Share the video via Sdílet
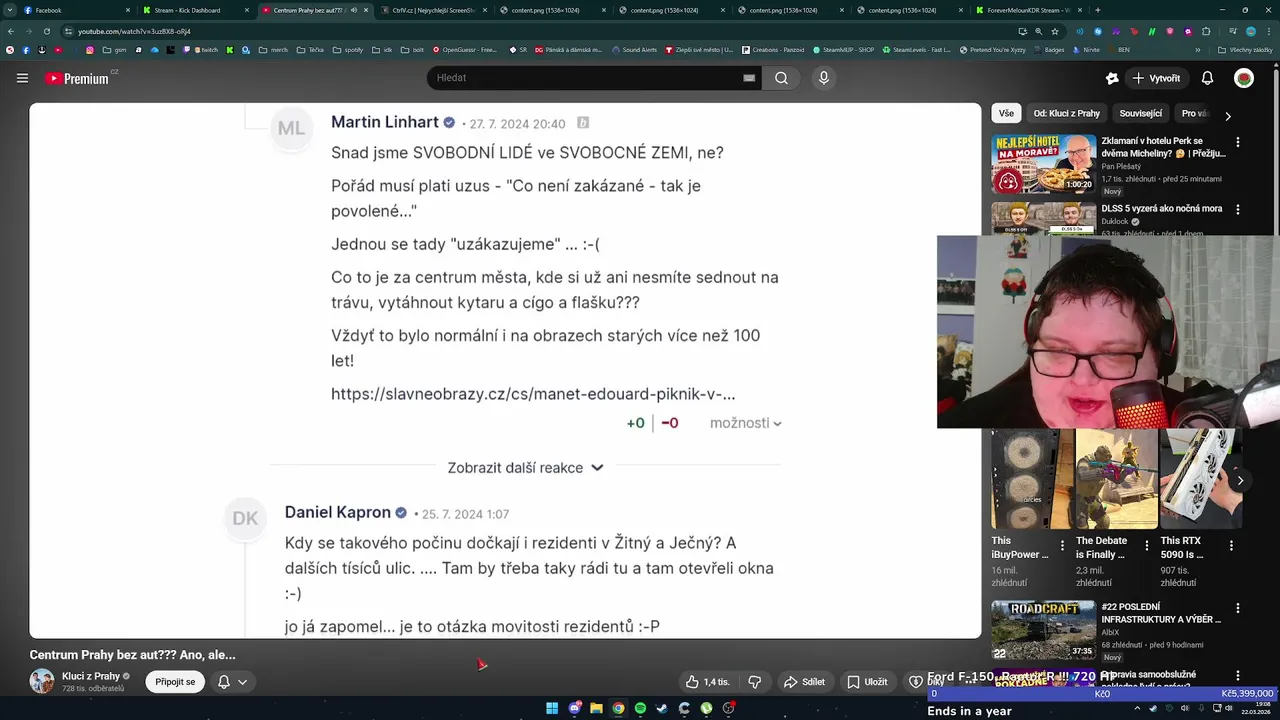This screenshot has height=720, width=1280. [x=804, y=682]
